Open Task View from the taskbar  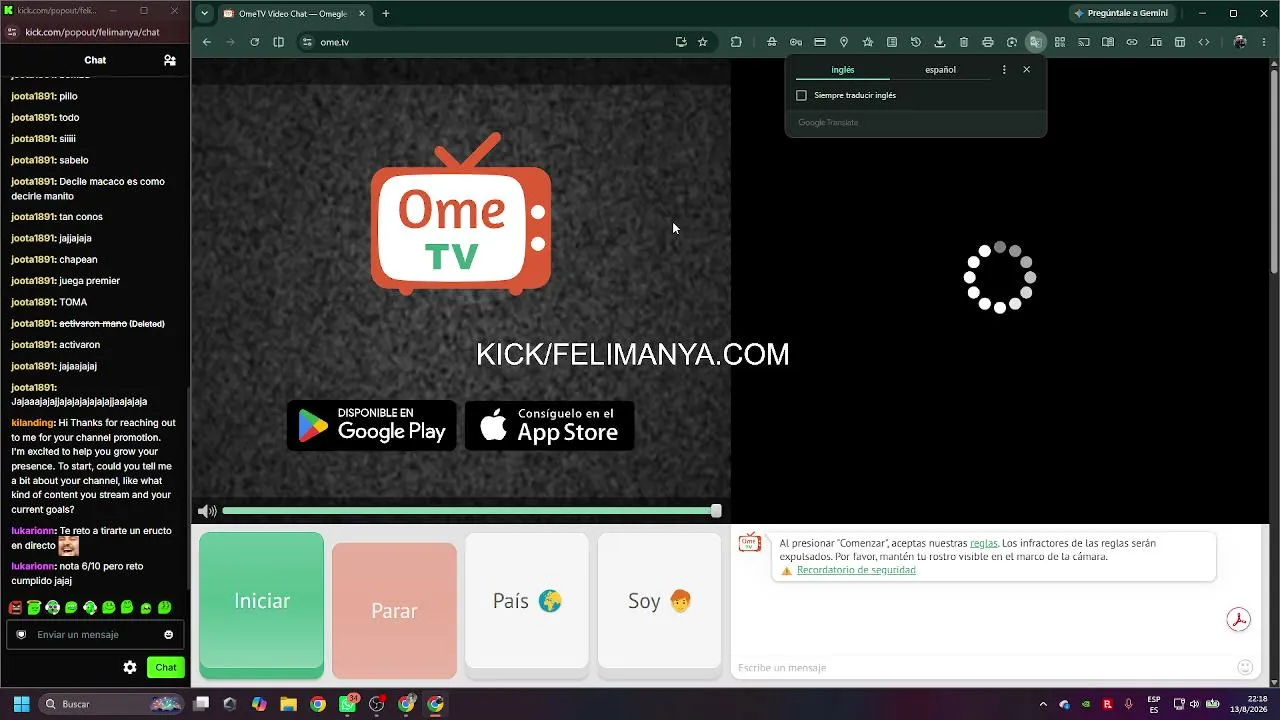tap(201, 704)
